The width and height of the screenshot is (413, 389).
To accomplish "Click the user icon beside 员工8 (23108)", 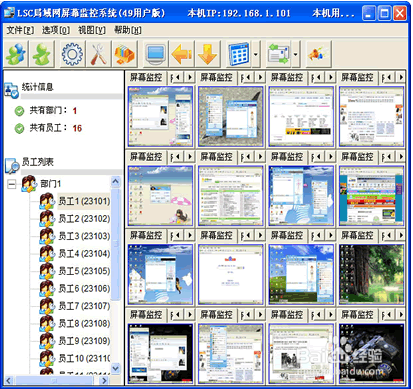I will coord(47,323).
